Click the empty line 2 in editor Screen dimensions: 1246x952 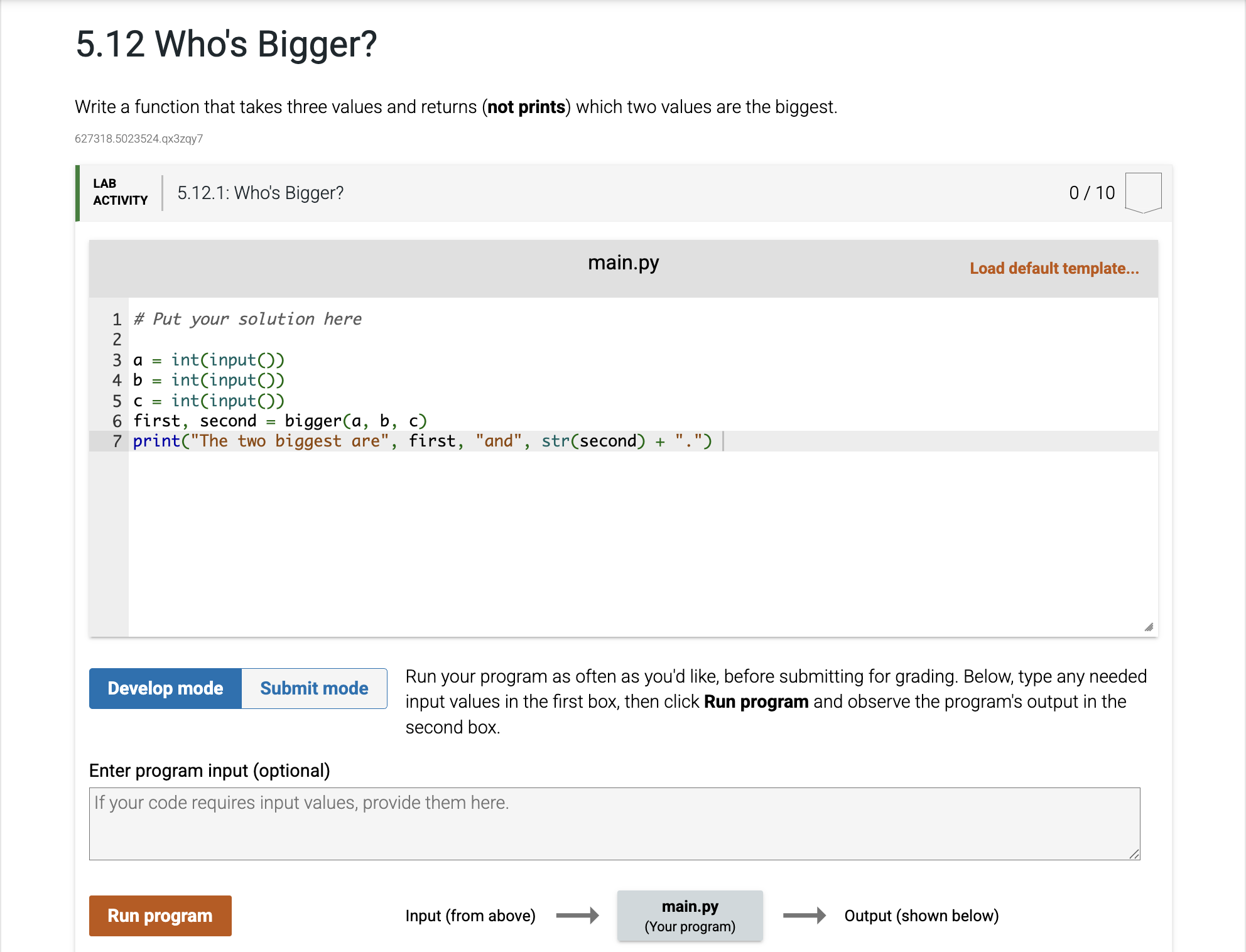pos(643,339)
